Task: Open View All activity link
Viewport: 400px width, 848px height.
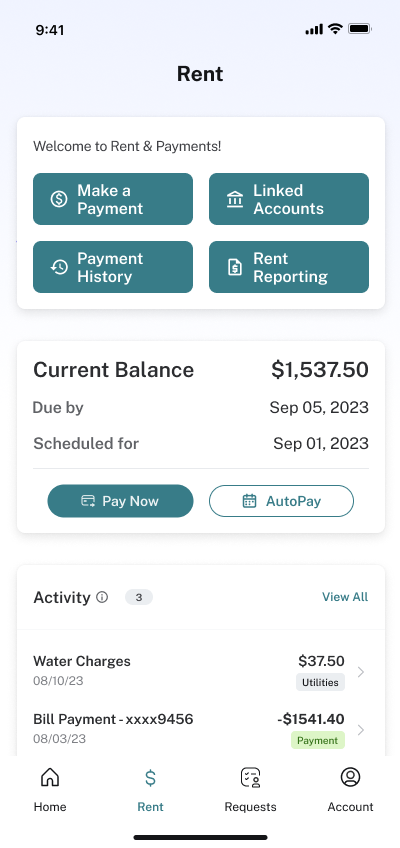Action: point(345,597)
